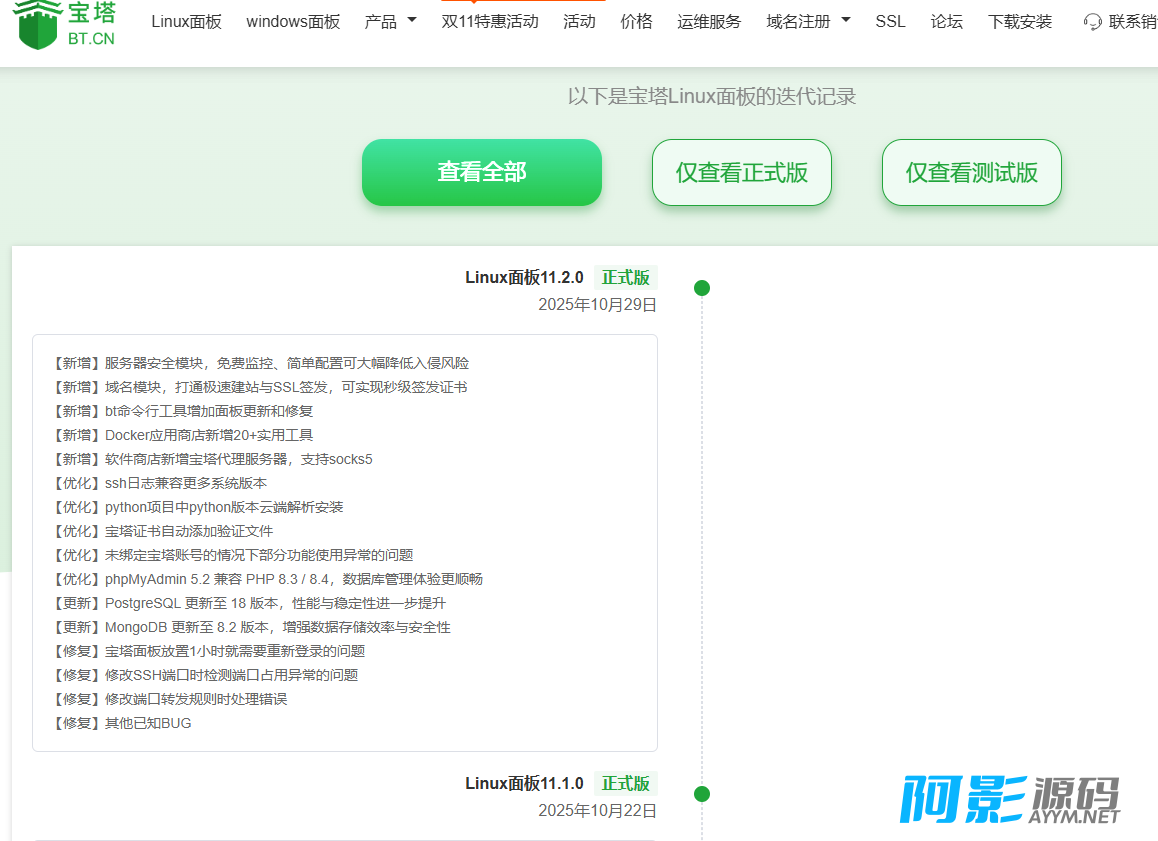
Task: Expand the 产品 dropdown arrow
Action: pos(412,21)
